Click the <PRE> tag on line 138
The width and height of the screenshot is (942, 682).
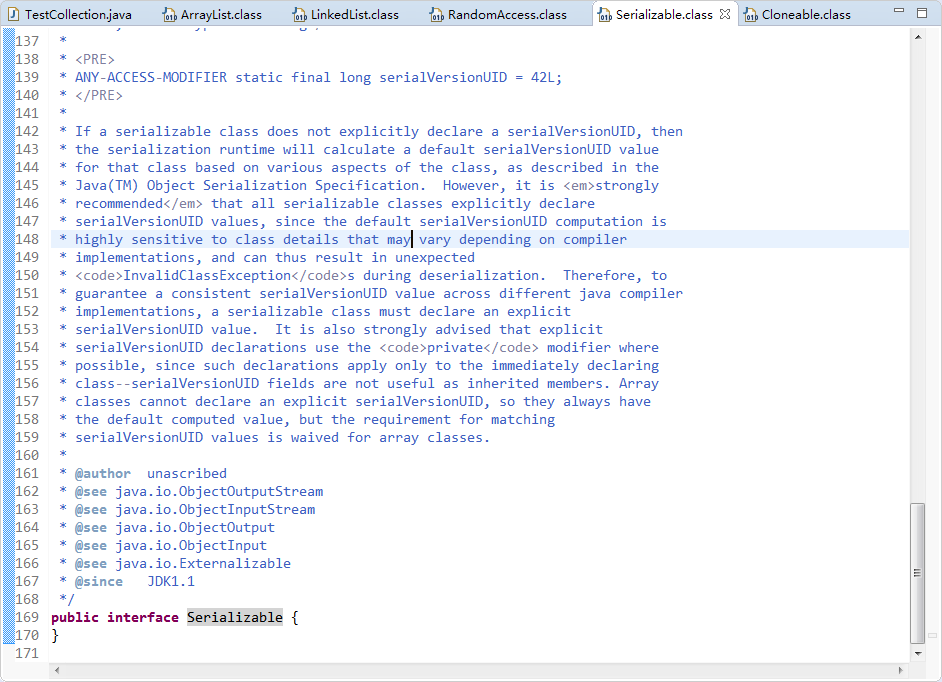[94, 59]
